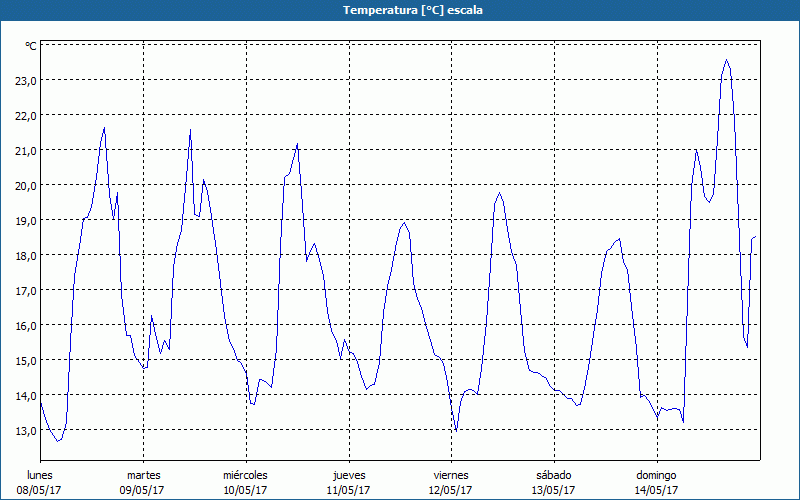Select the "viernes" day label

tap(451, 475)
